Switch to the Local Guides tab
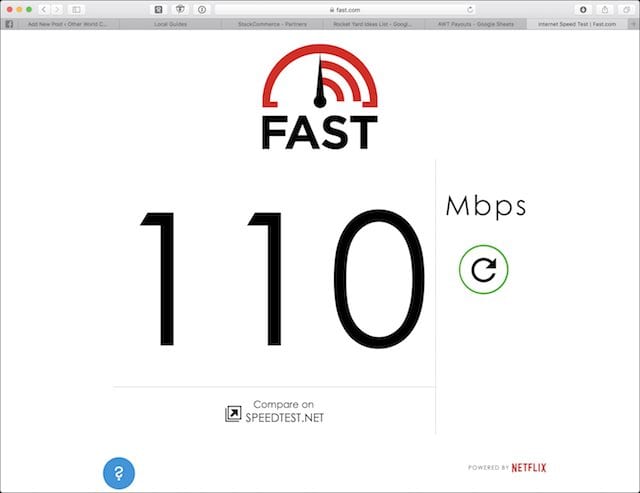The image size is (640, 493). (170, 24)
